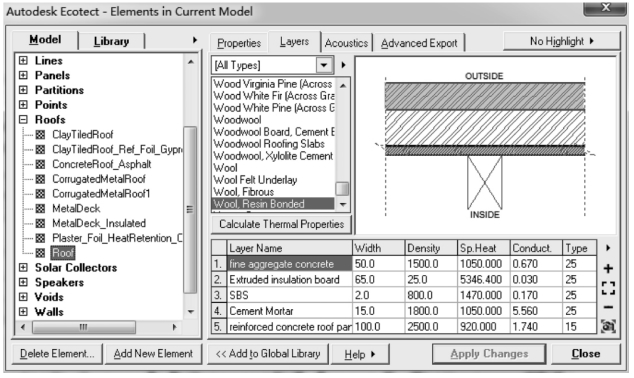Select the MetalDeck roof material icon

[x=40, y=209]
